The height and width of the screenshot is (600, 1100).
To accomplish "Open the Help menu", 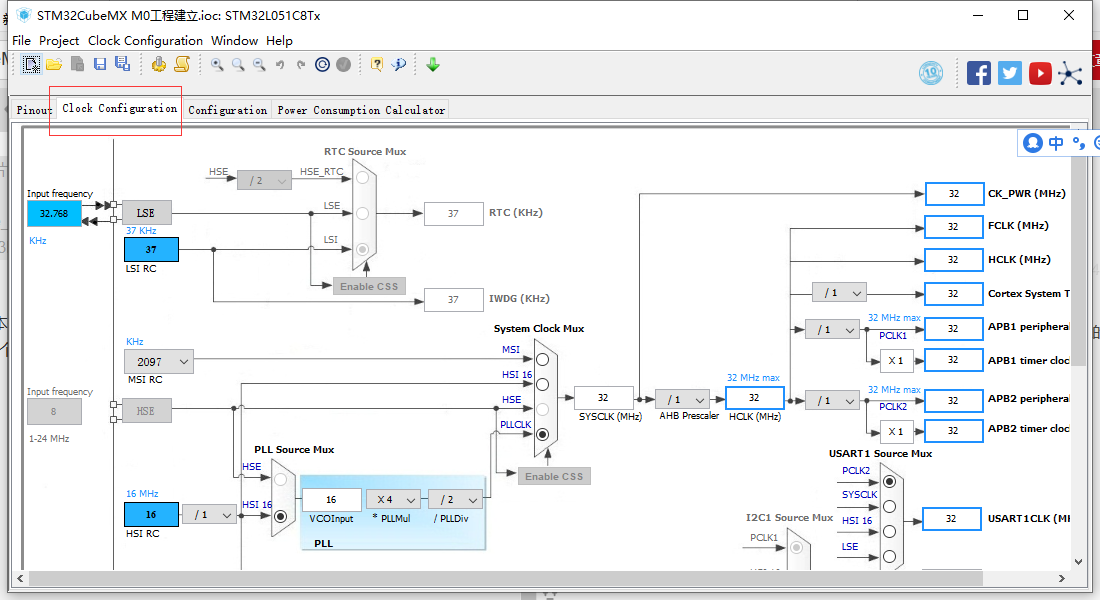I will (279, 41).
